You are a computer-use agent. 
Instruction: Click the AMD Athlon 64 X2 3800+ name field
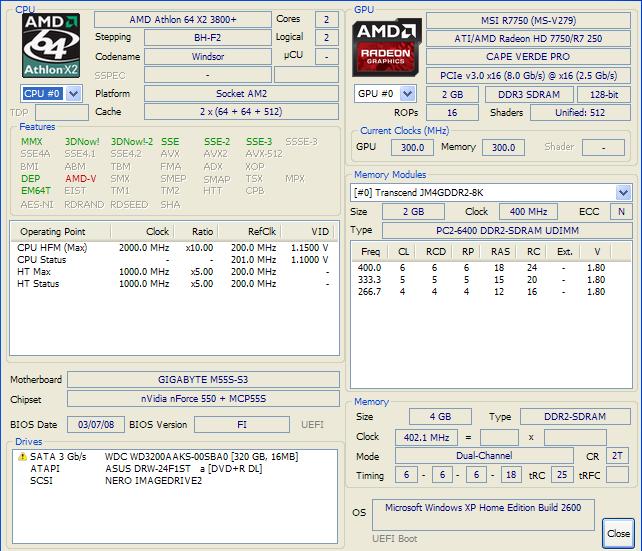(x=183, y=20)
